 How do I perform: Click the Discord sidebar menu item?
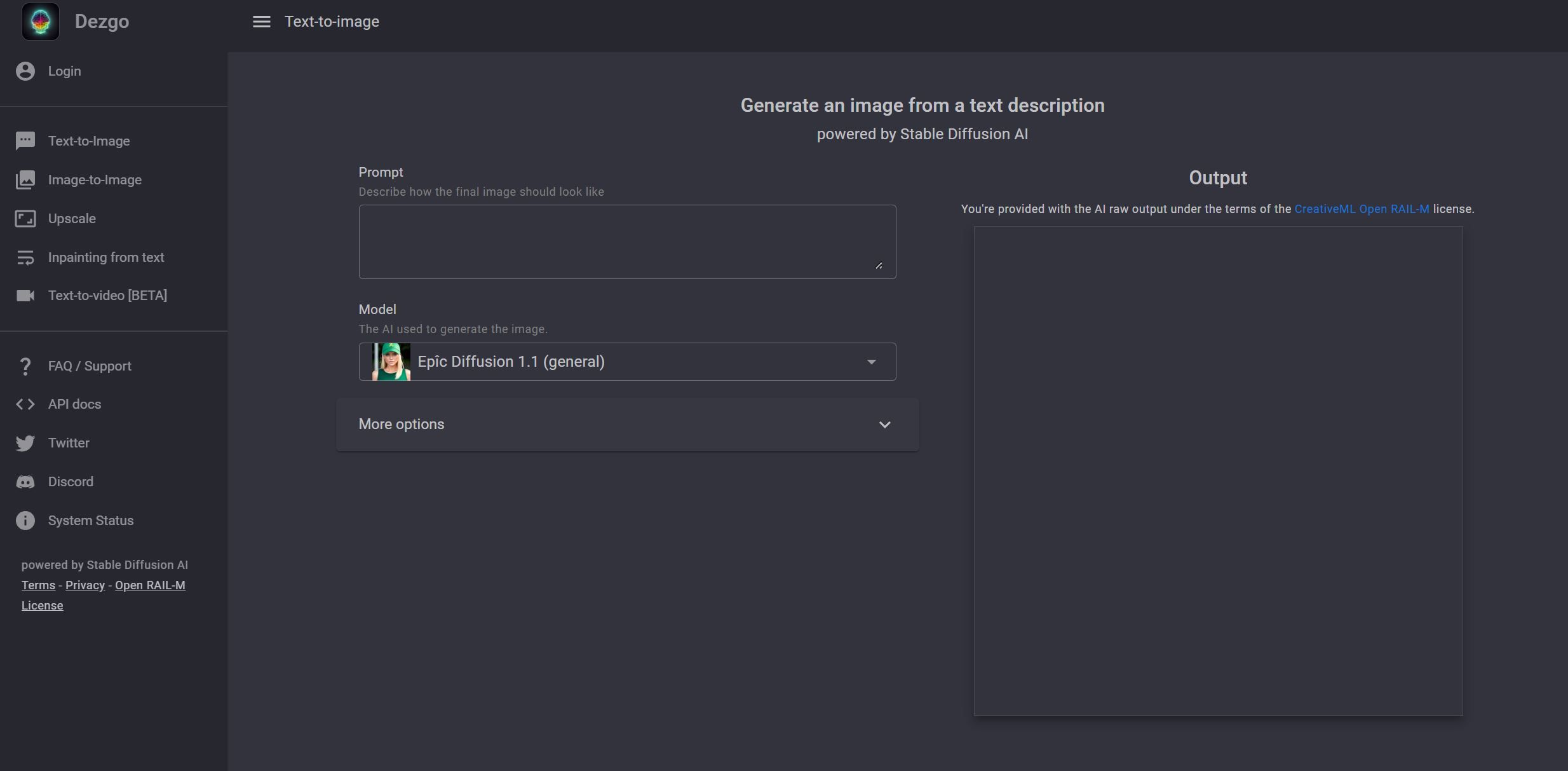coord(70,482)
